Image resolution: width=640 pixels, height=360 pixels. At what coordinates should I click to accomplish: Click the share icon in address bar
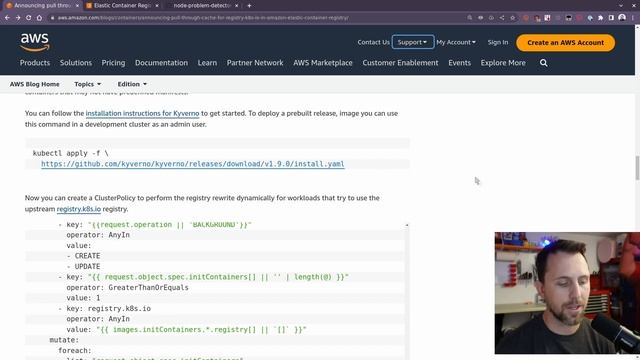pyautogui.click(x=502, y=18)
